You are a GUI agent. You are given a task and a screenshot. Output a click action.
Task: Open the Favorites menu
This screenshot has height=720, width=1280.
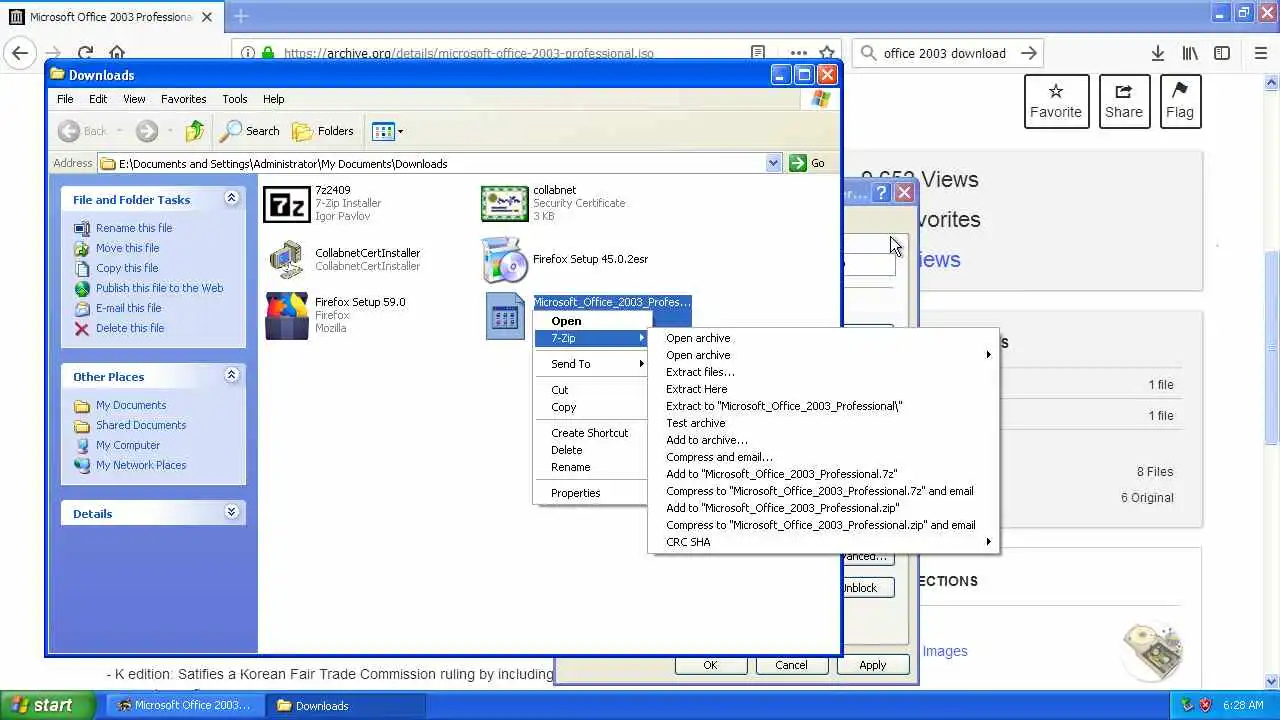183,99
